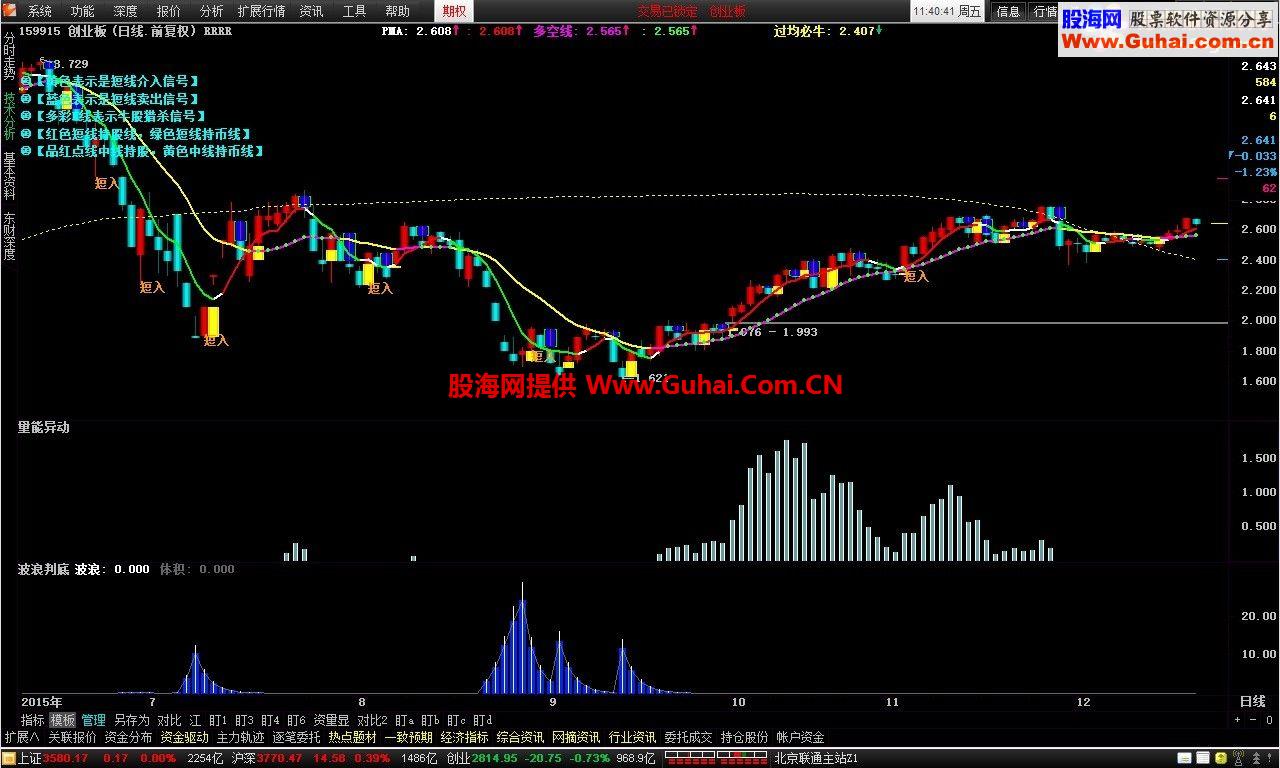Click the 交易已锁定 label
This screenshot has width=1280, height=768.
[x=667, y=11]
